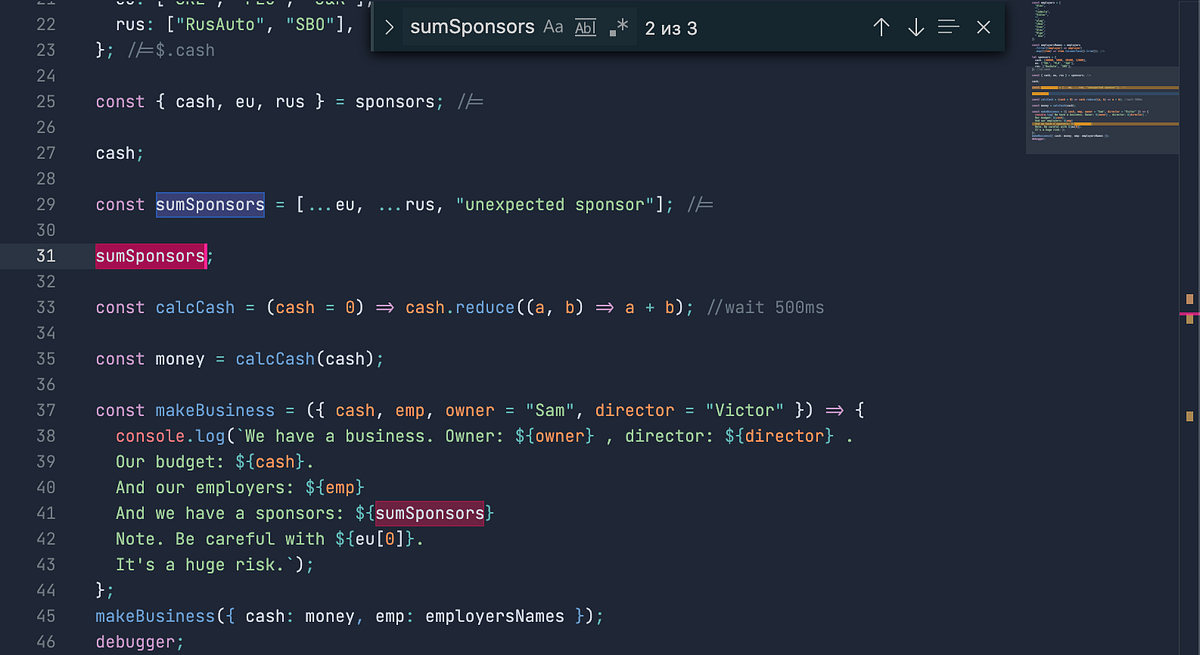Close the find widget
1200x655 pixels.
click(983, 27)
